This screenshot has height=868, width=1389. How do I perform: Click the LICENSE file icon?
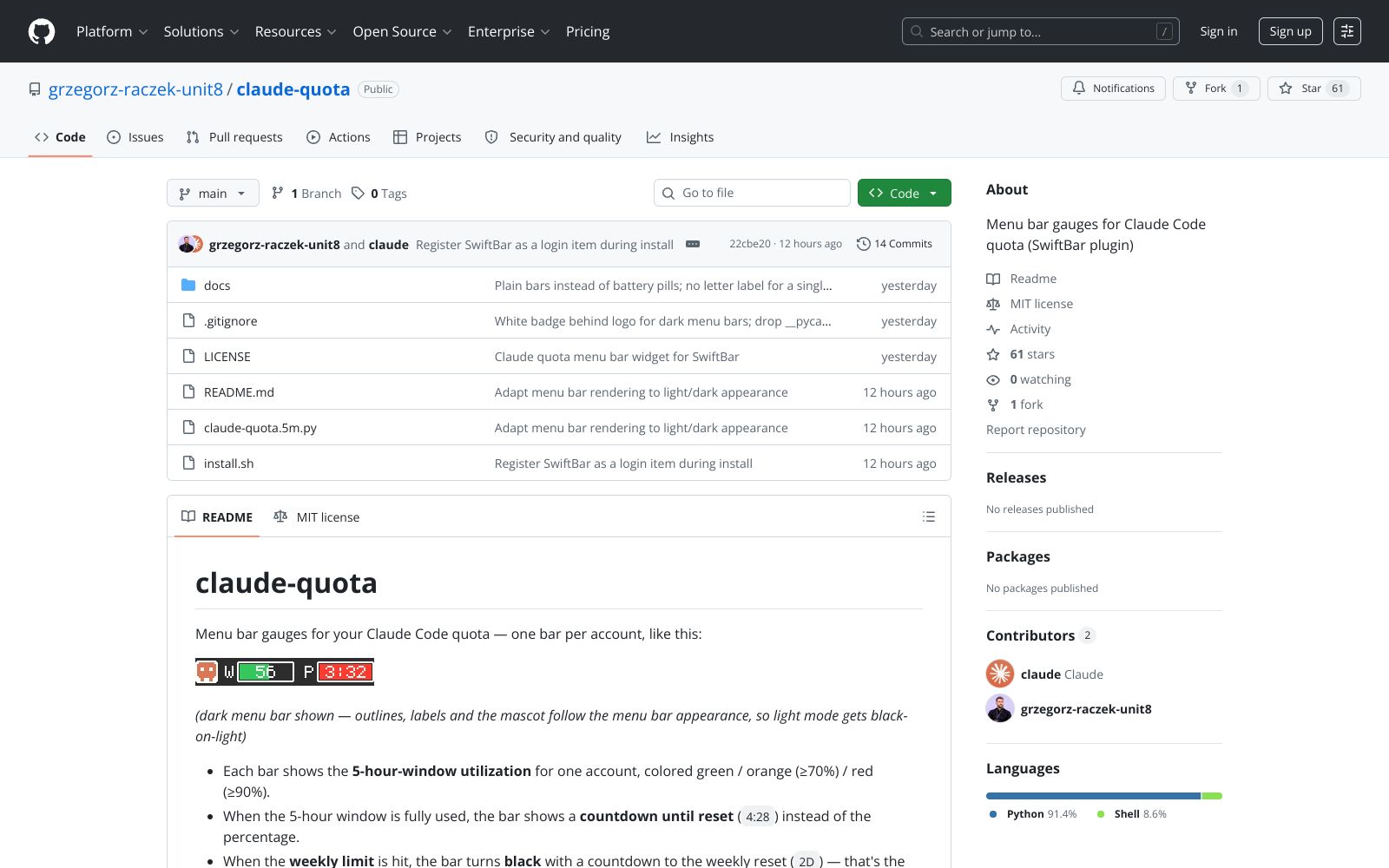pos(188,356)
